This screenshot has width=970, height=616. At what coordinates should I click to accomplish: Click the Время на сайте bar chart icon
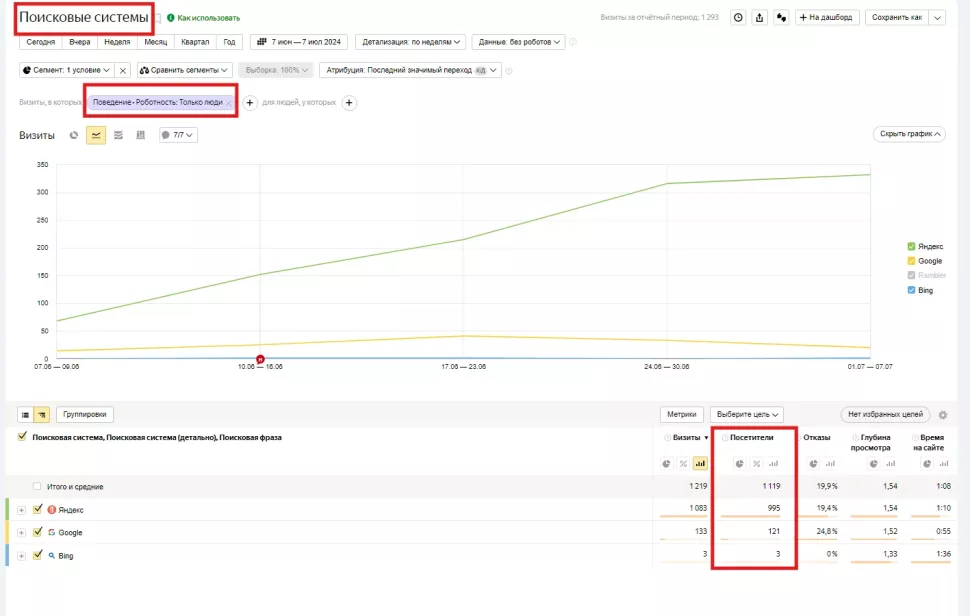point(944,463)
